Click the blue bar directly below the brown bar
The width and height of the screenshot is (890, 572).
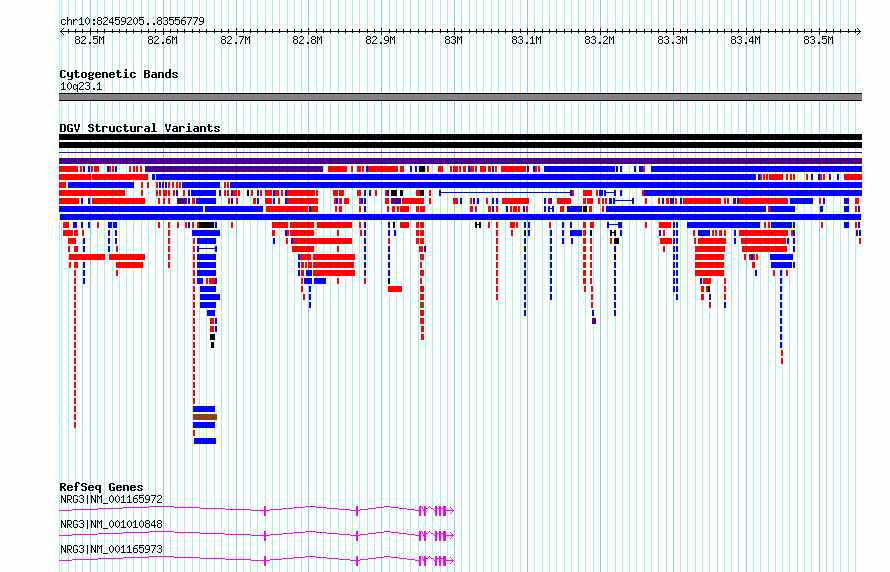[204, 425]
